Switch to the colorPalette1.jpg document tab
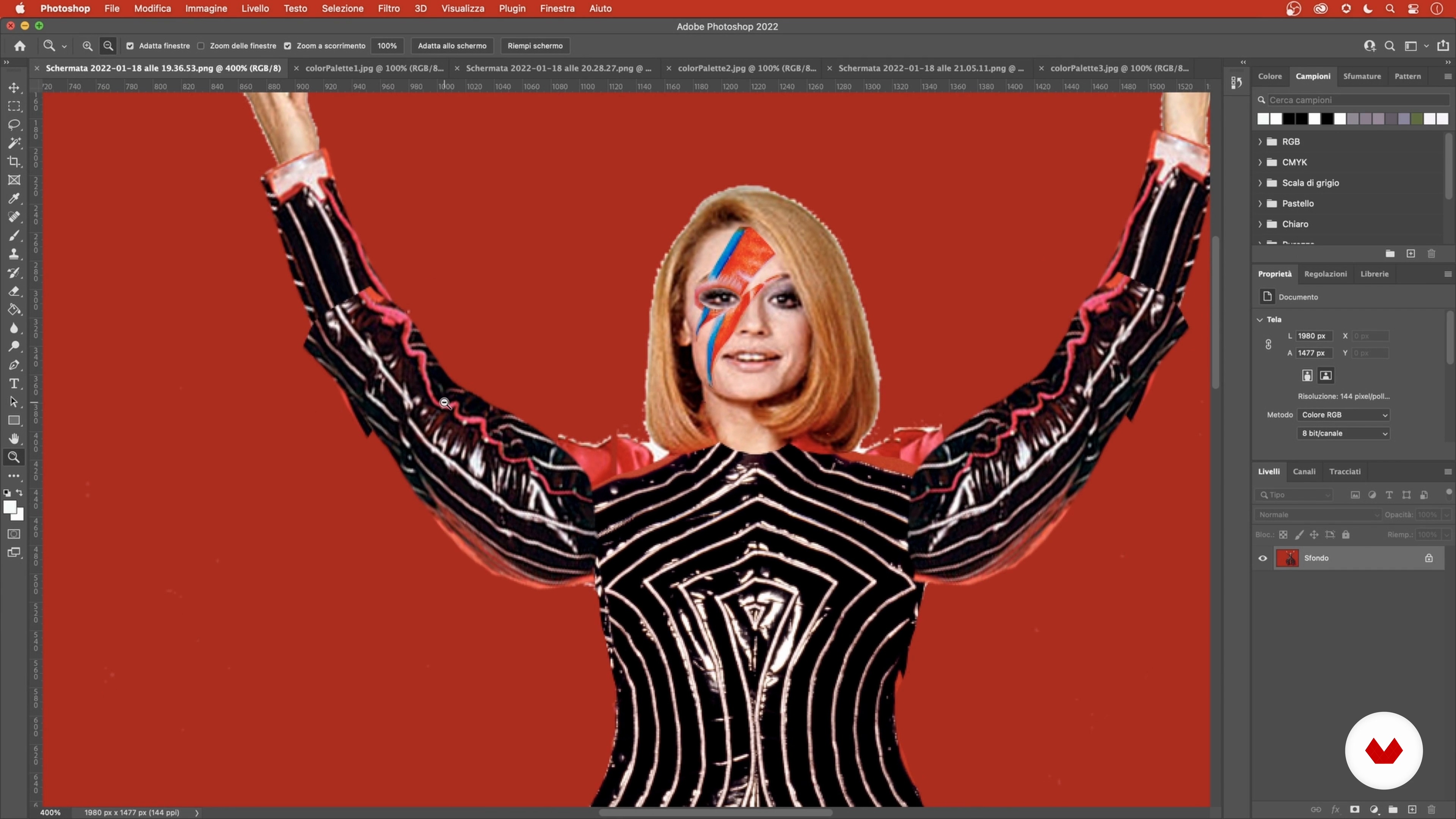This screenshot has height=819, width=1456. tap(374, 68)
